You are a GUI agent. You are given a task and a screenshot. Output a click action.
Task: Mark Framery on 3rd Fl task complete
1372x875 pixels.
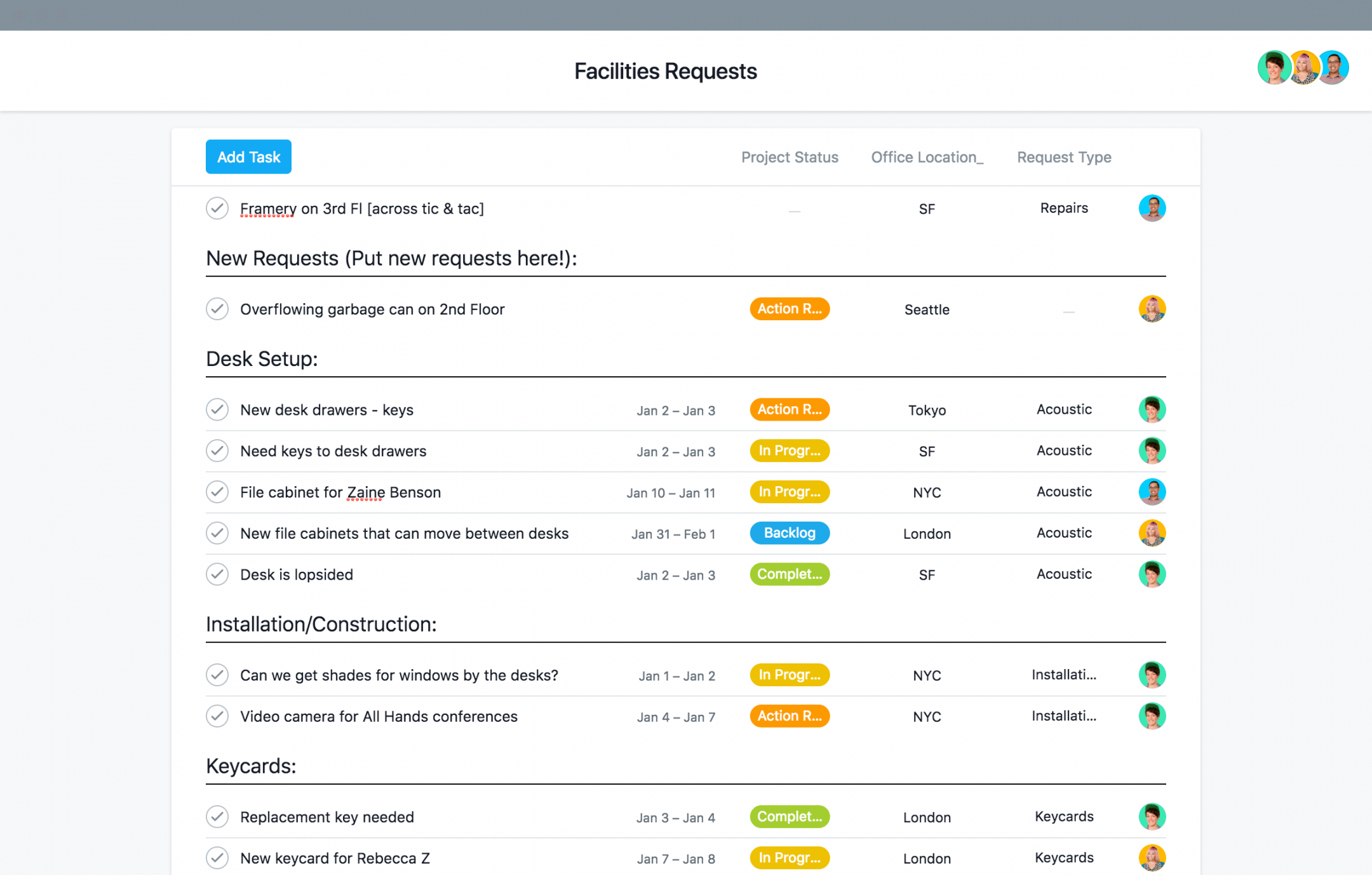point(217,208)
